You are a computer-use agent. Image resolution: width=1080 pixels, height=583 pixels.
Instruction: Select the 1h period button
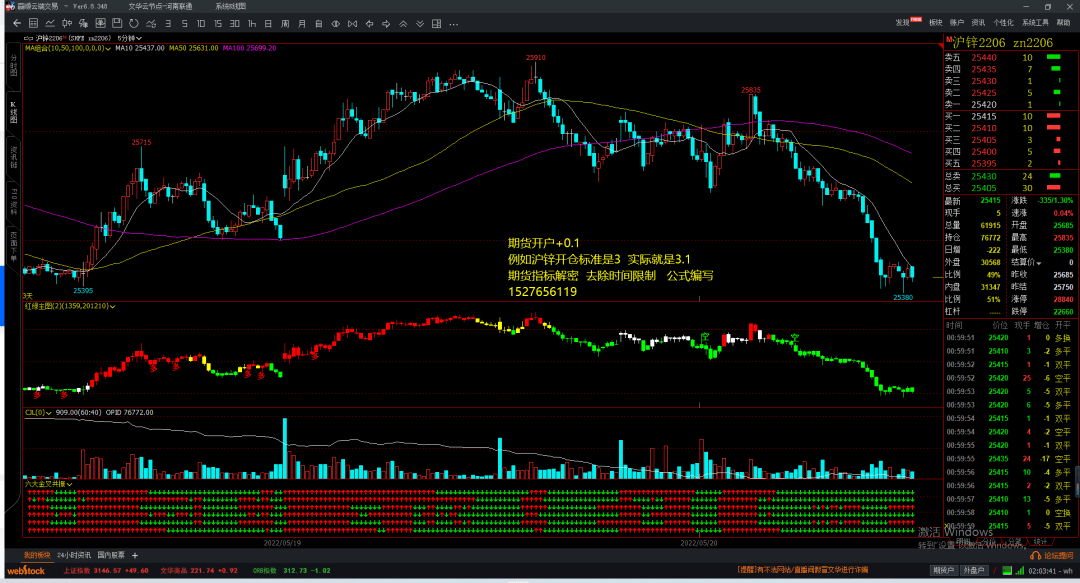(251, 22)
